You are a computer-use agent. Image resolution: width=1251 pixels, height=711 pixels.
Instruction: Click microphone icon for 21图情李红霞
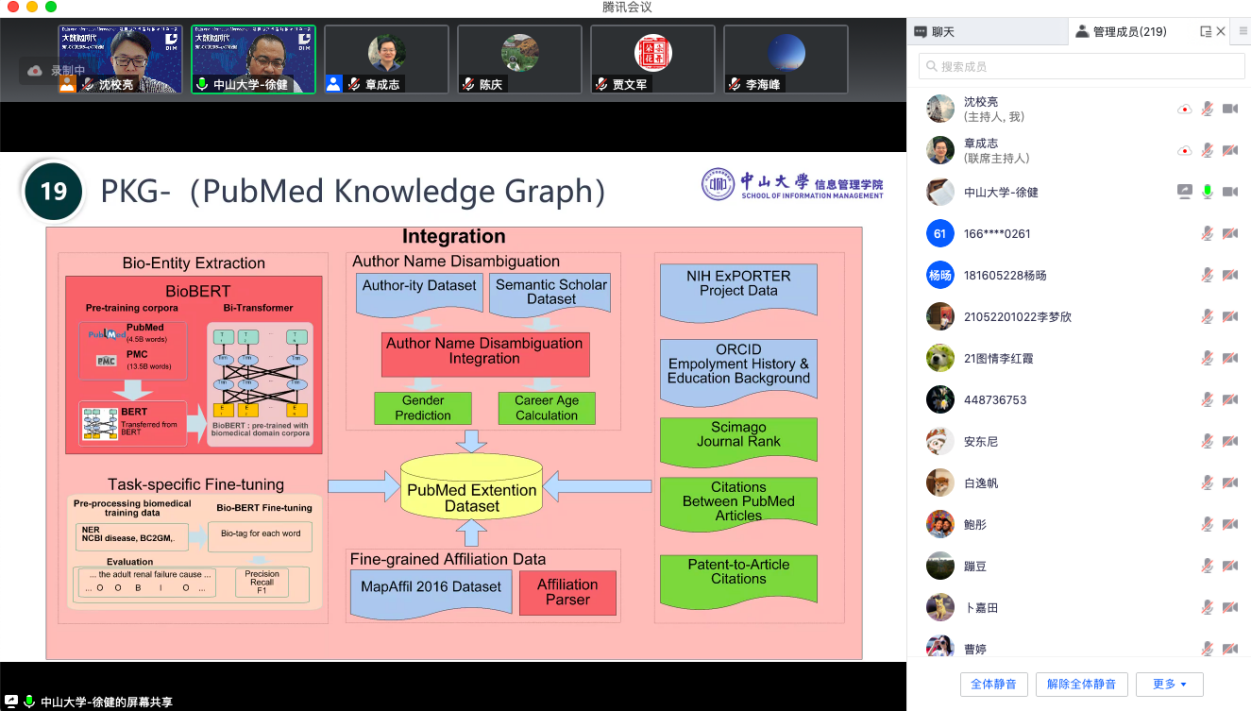(1208, 358)
